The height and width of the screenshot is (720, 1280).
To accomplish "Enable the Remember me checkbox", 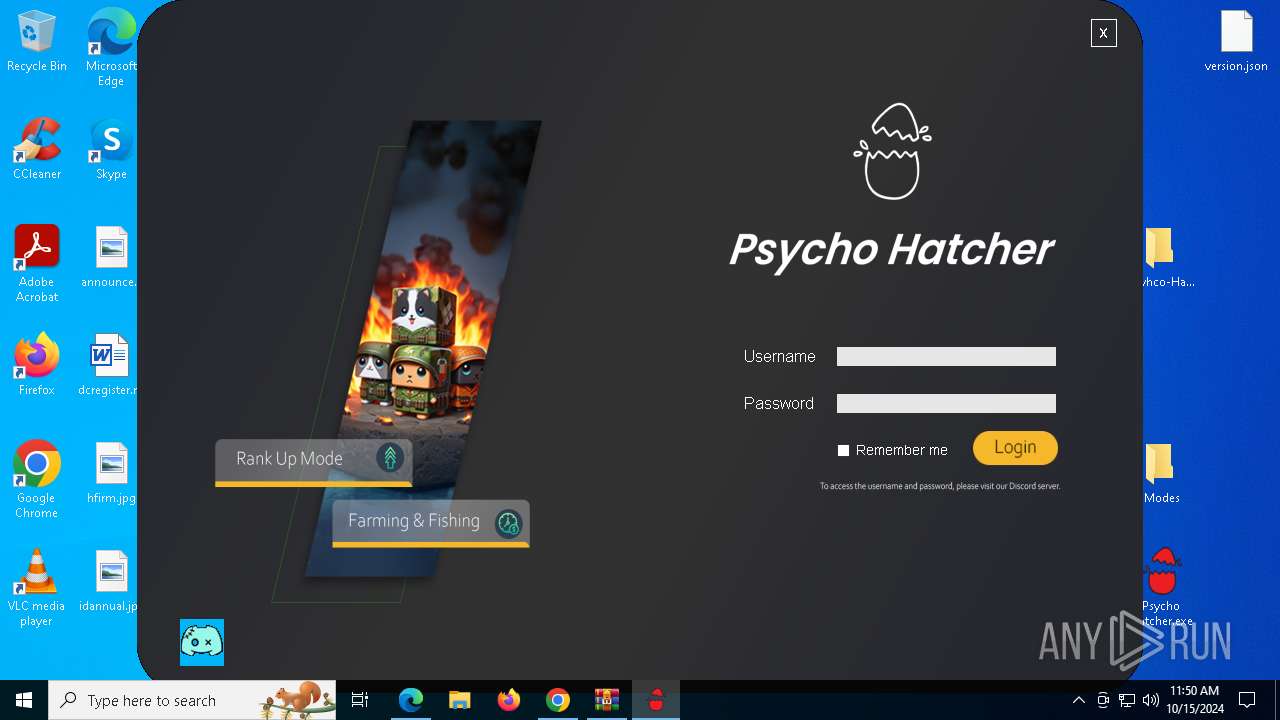I will click(x=843, y=451).
